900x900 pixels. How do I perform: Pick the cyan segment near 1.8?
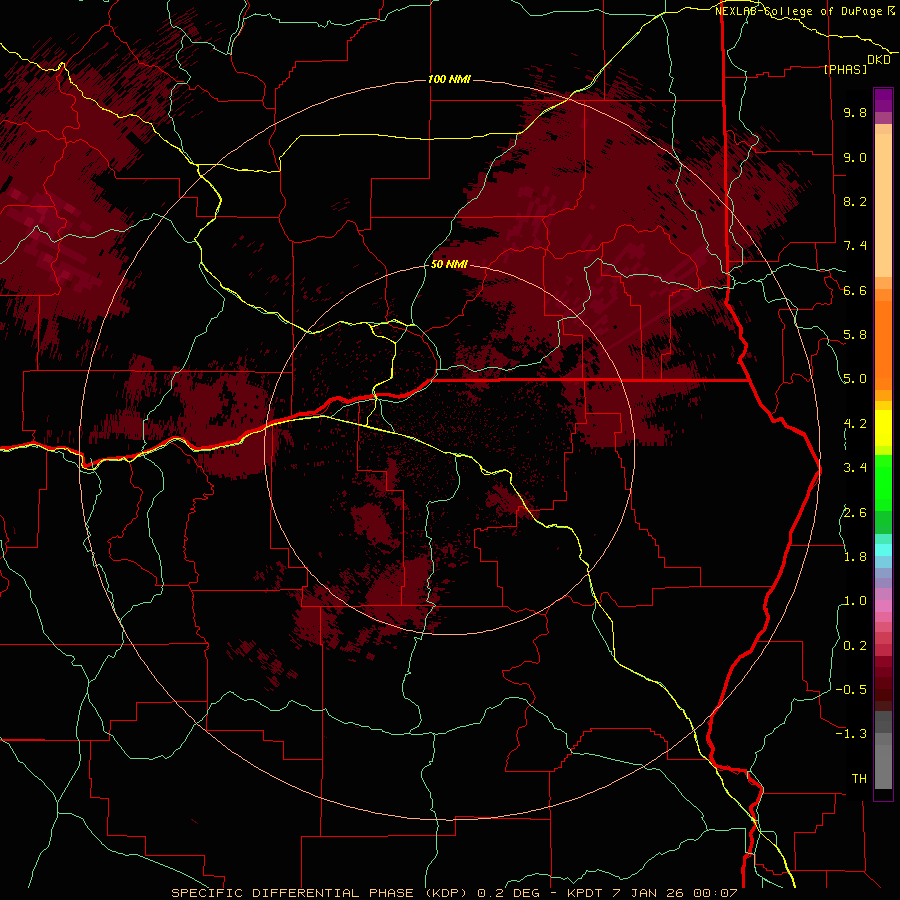[x=883, y=550]
